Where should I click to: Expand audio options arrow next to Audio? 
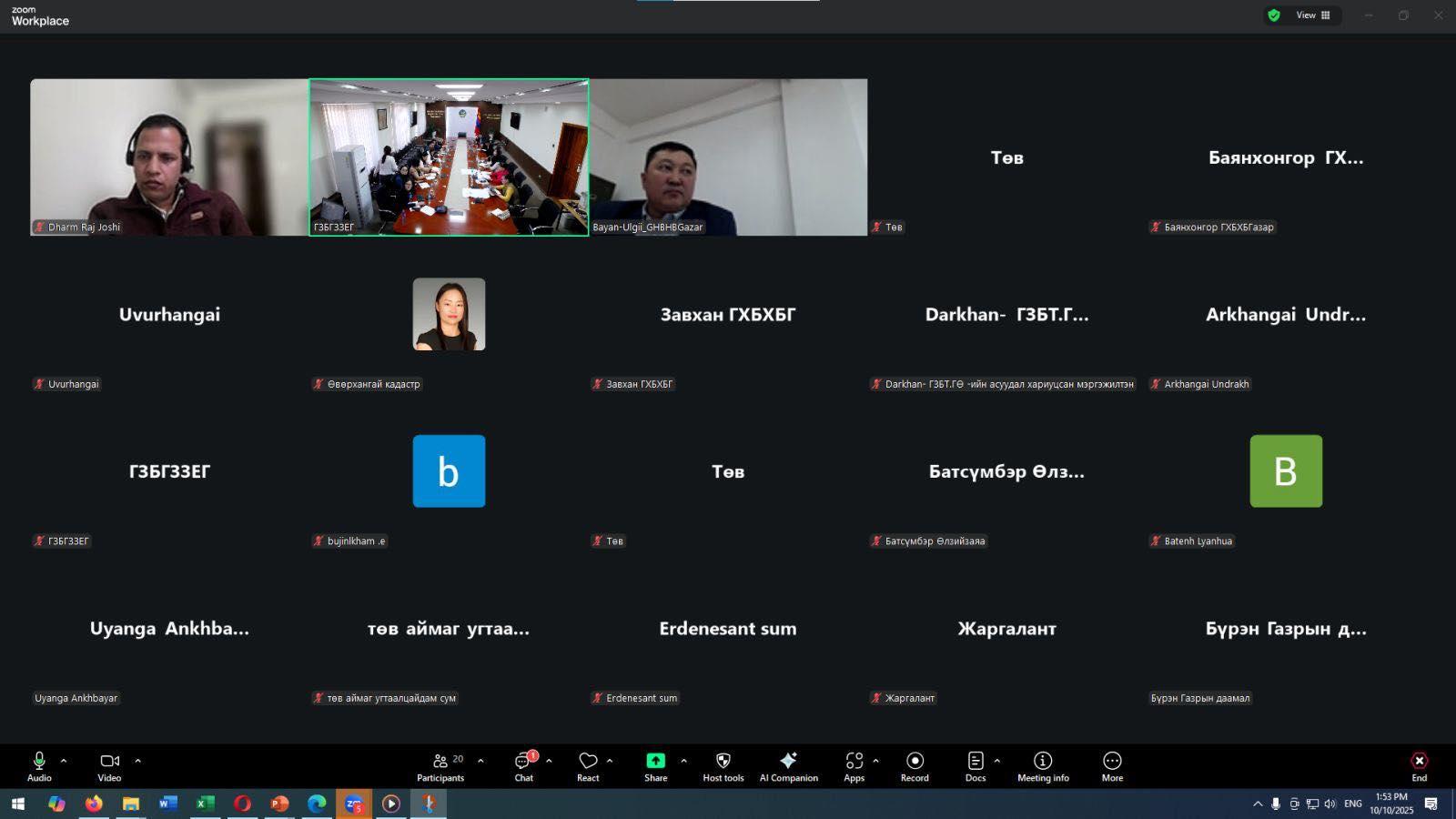64,761
